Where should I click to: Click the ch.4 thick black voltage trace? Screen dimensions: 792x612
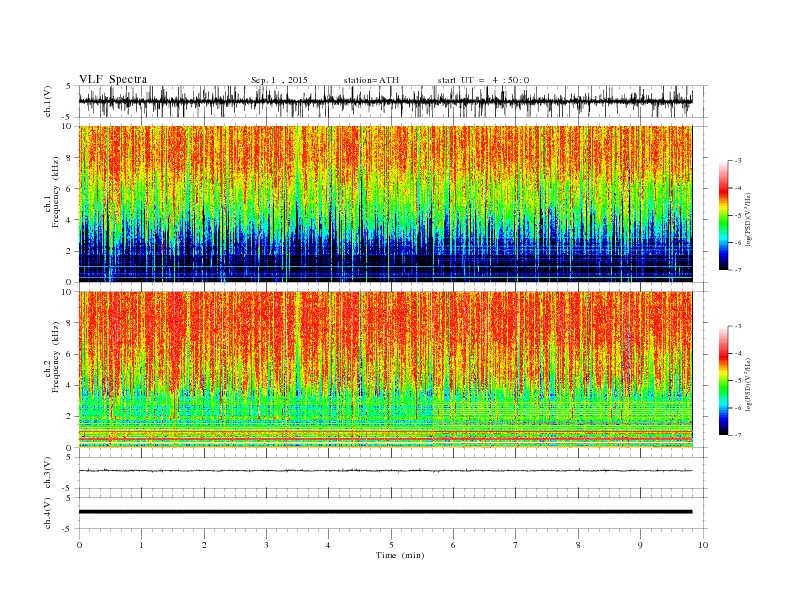click(385, 512)
